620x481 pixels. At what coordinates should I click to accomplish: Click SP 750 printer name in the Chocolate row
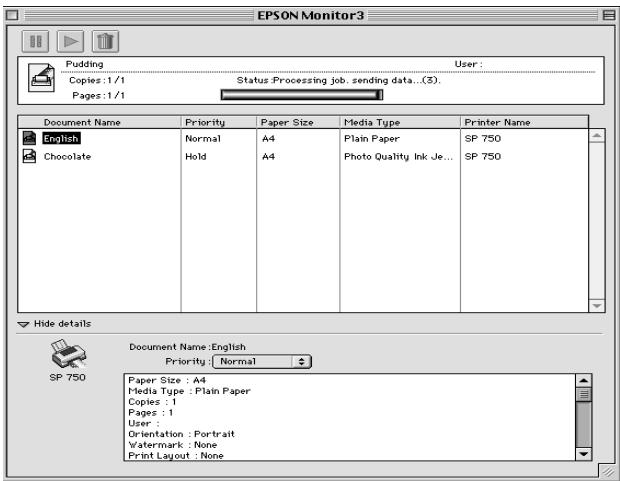click(483, 157)
